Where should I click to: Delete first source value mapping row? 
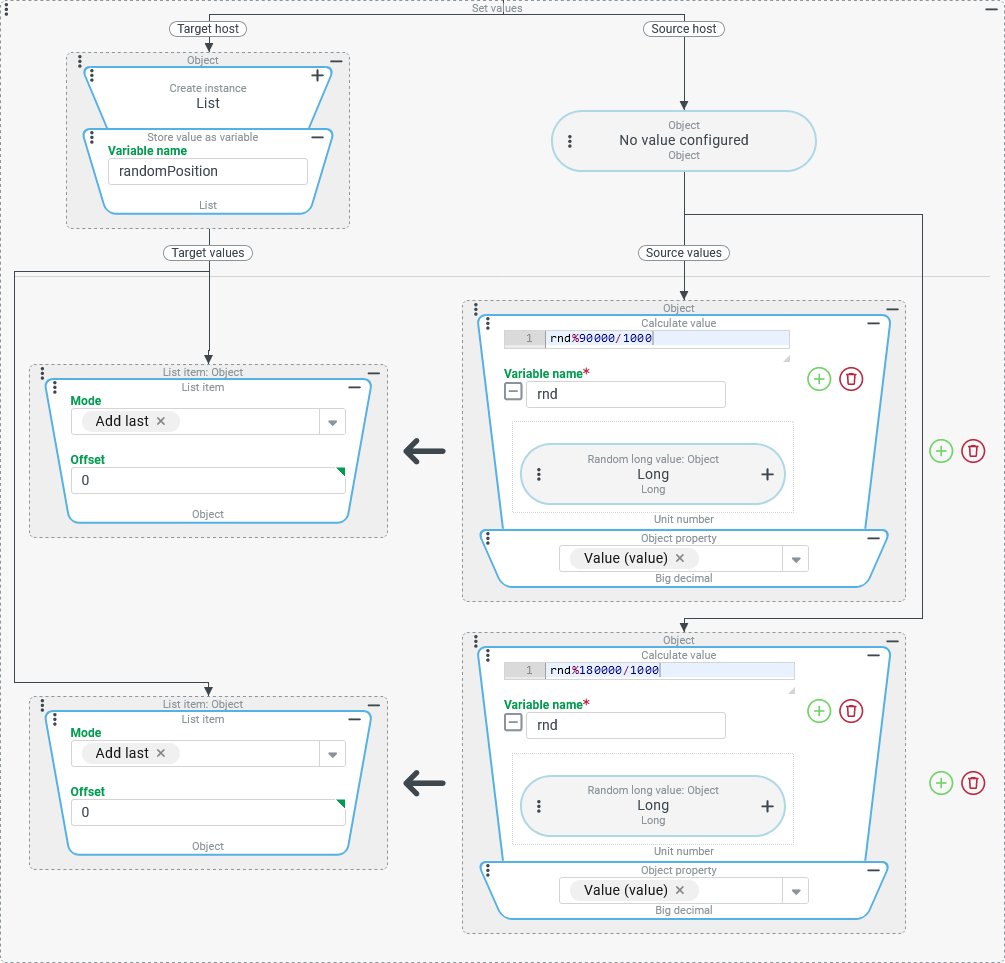point(973,451)
